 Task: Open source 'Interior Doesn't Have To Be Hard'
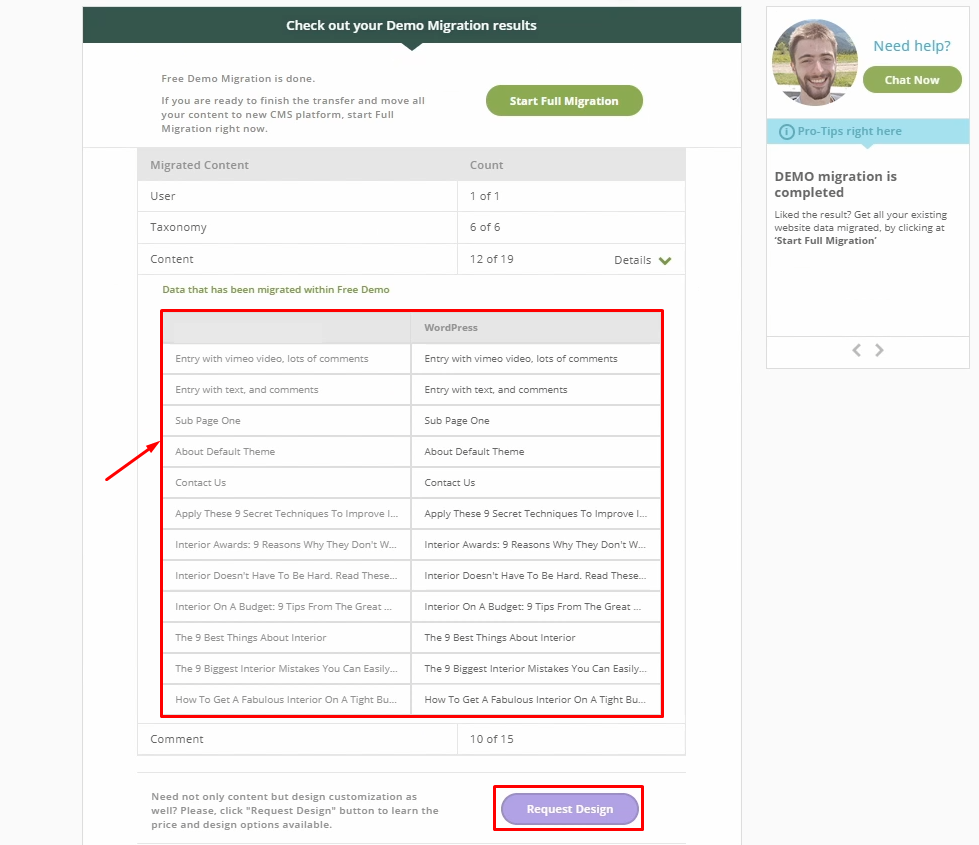[x=286, y=576]
